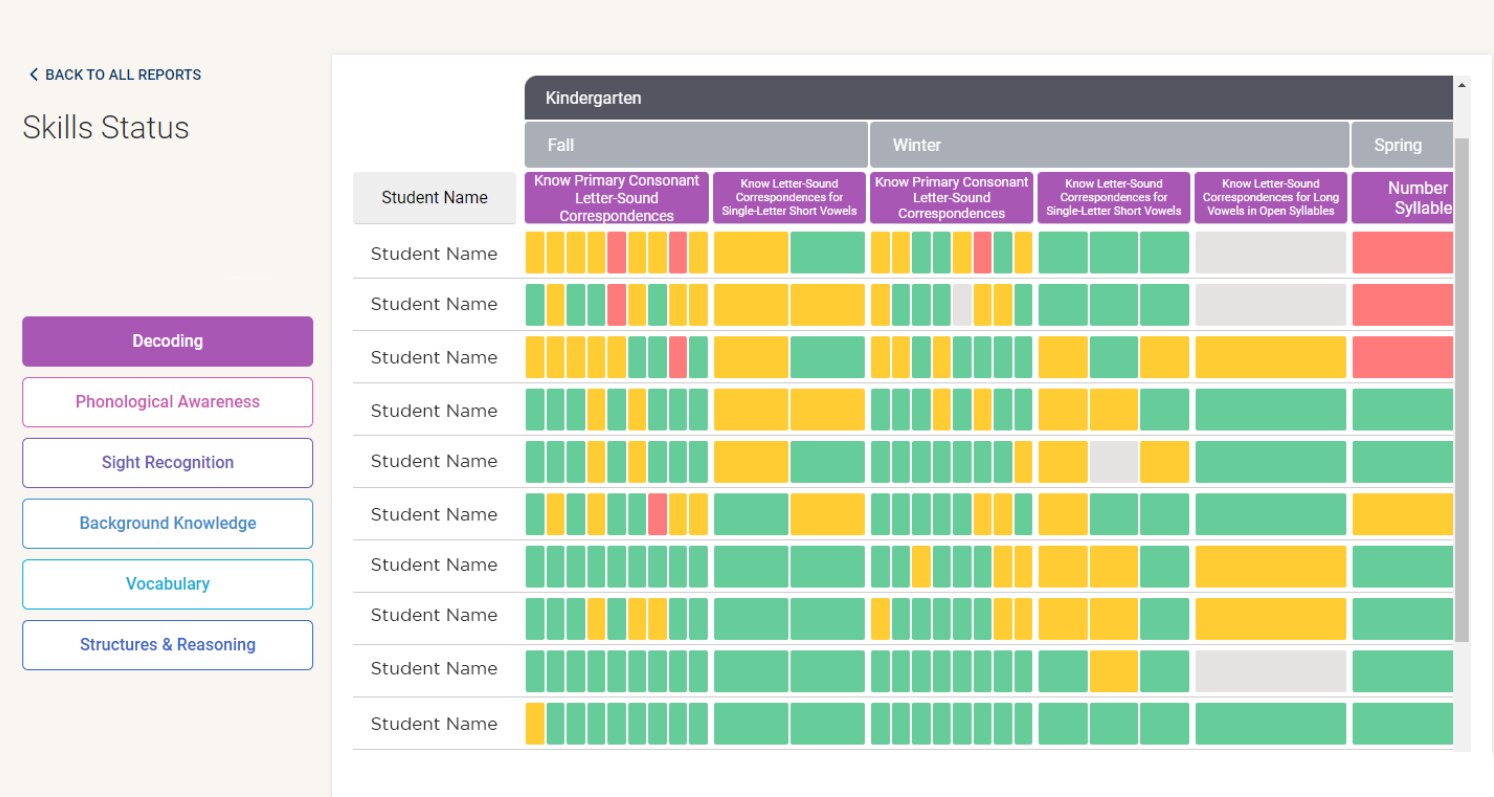
Task: Click first student's red Spring cell
Action: click(1402, 253)
